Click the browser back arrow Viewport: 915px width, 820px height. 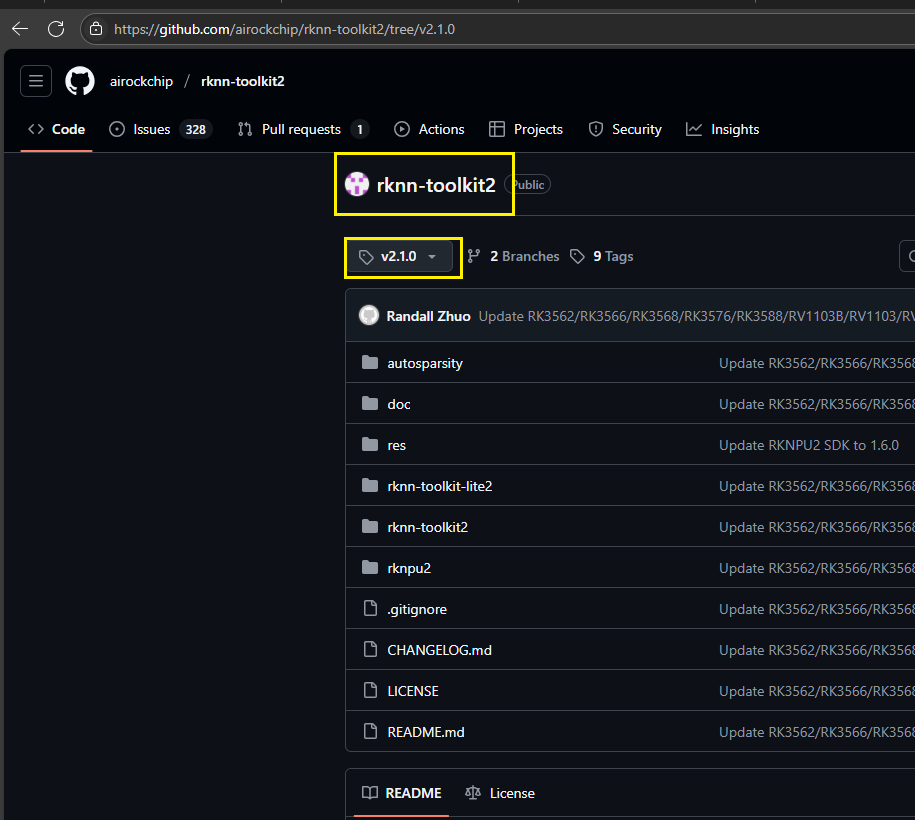click(20, 29)
